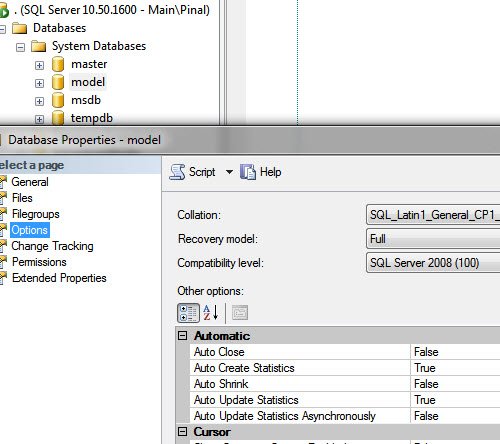Expand the model database node
The image size is (500, 444).
(39, 83)
